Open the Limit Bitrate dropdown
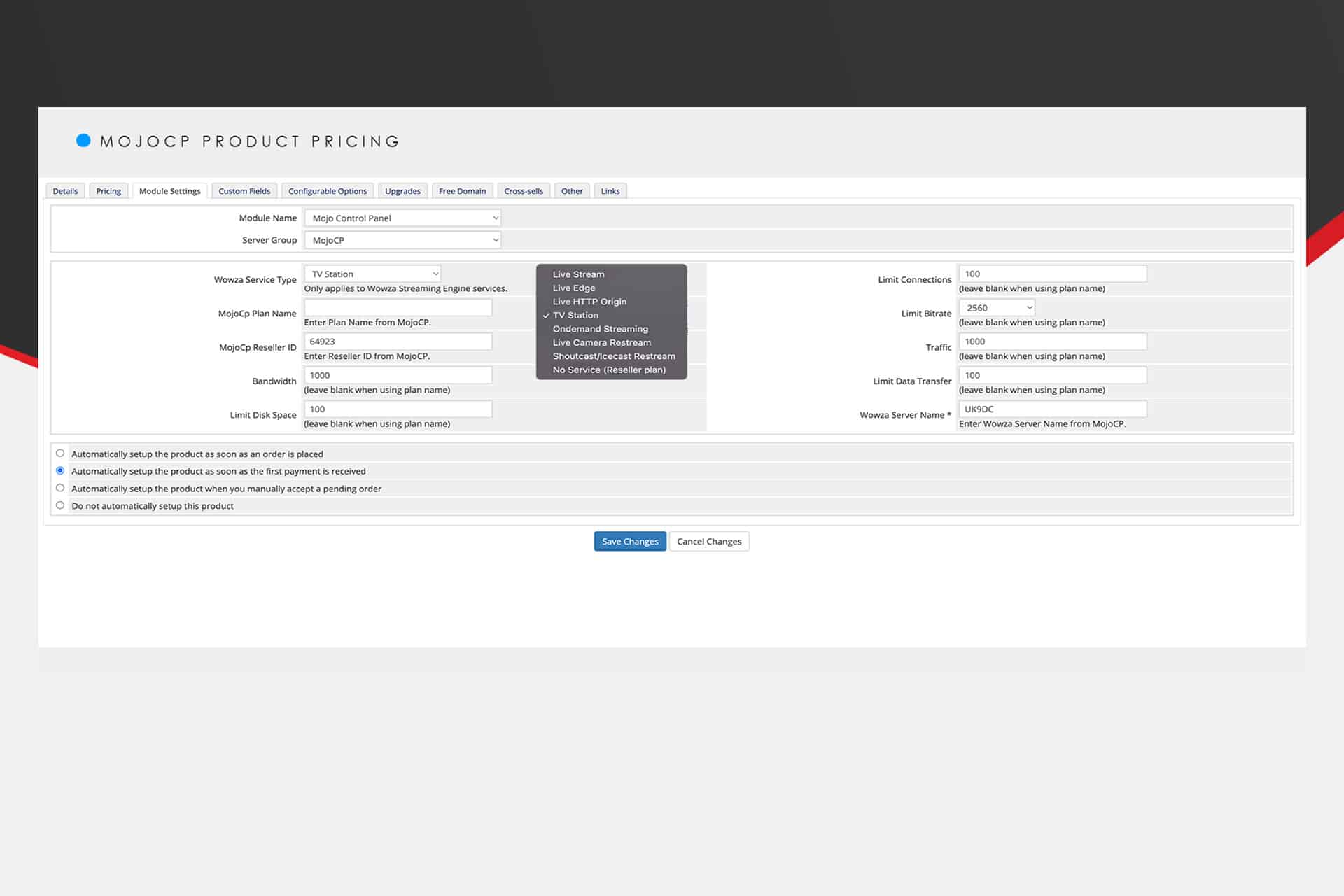 point(997,307)
